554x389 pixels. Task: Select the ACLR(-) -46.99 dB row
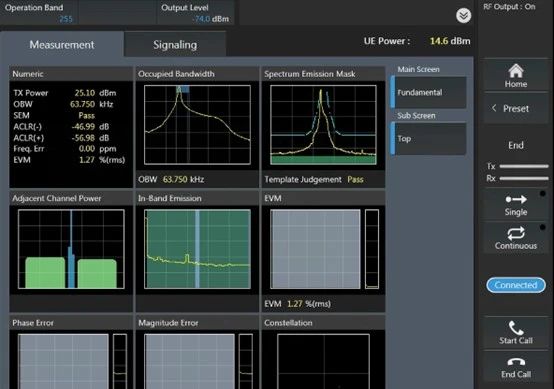coord(61,126)
